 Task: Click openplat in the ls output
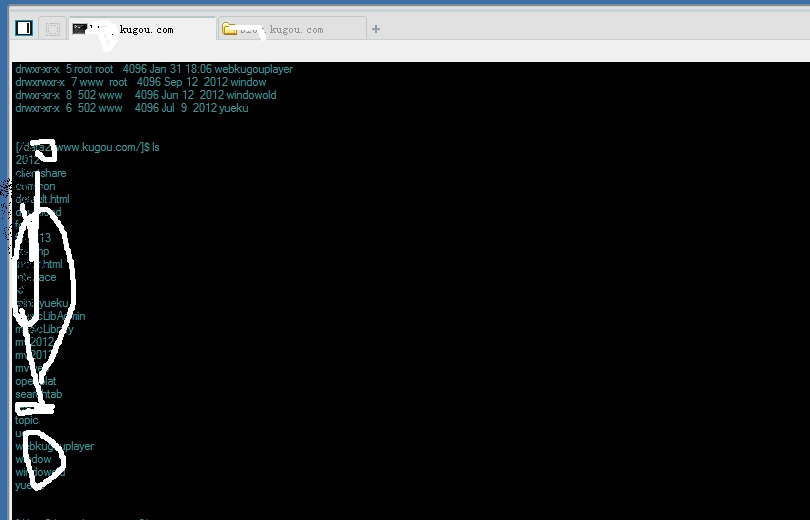click(36, 381)
